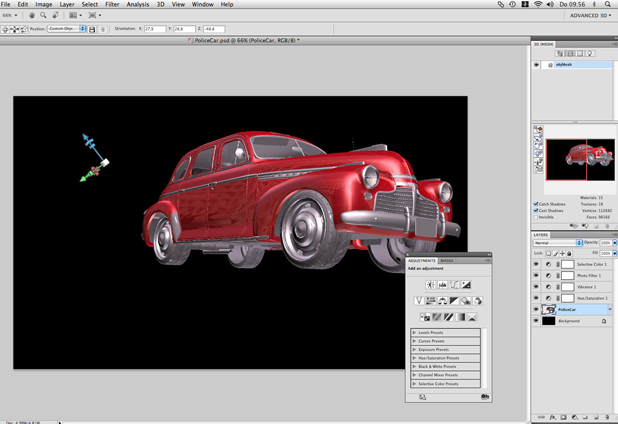Save the current 3D position preset
618x424 pixels.
92,29
